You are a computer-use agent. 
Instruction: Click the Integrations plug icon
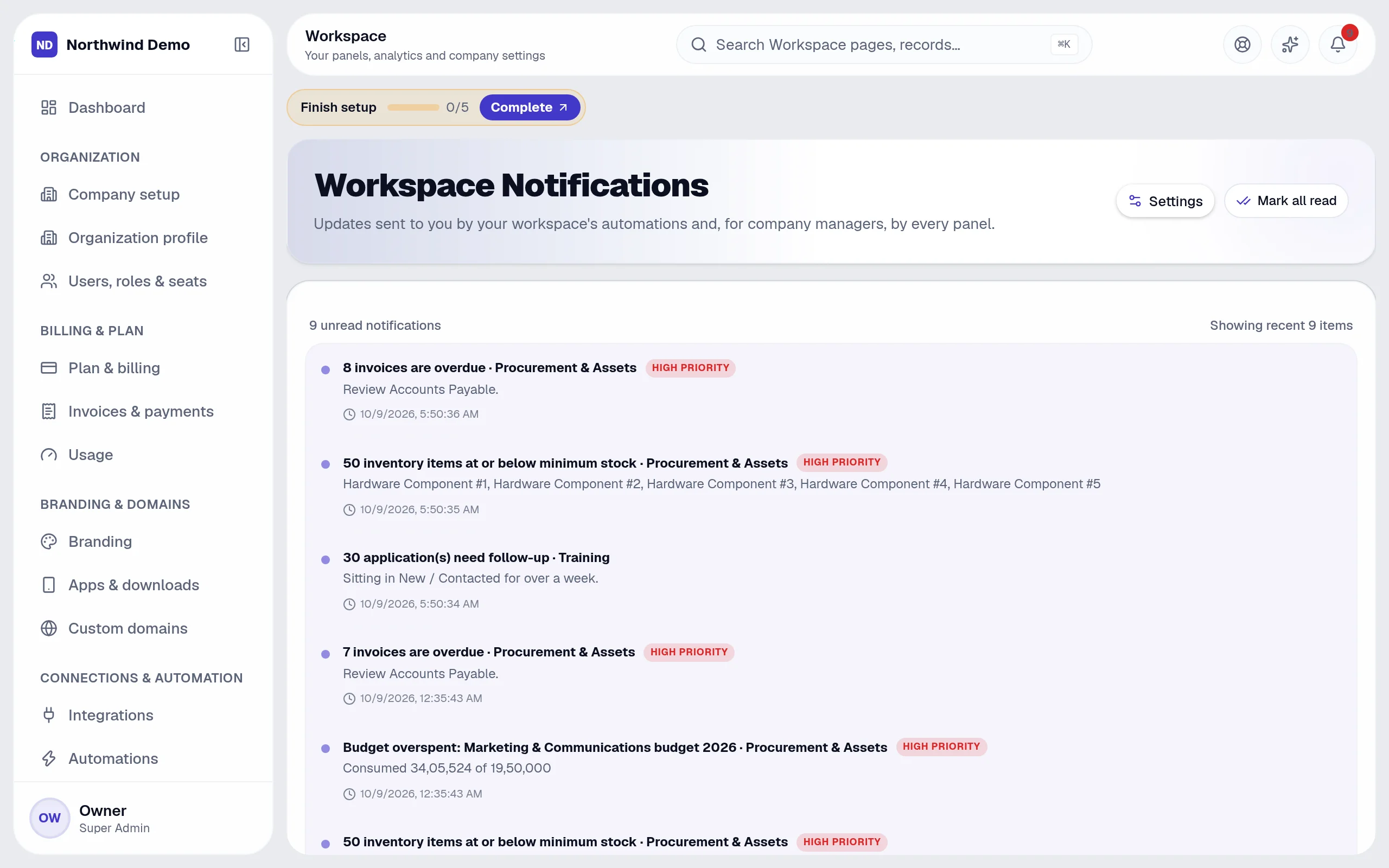coord(49,714)
